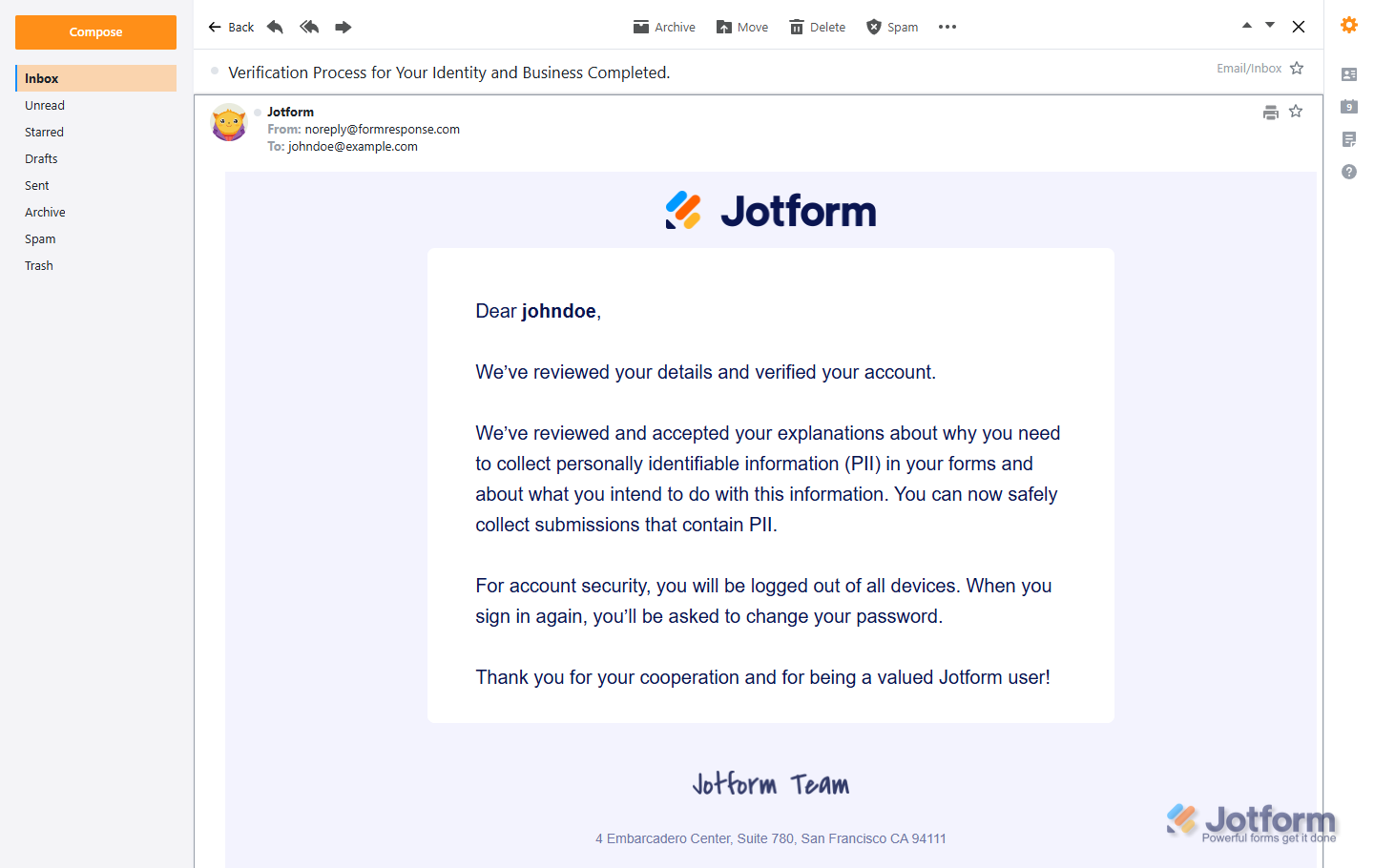Compose a new email
The width and height of the screenshot is (1374, 868).
(x=95, y=31)
